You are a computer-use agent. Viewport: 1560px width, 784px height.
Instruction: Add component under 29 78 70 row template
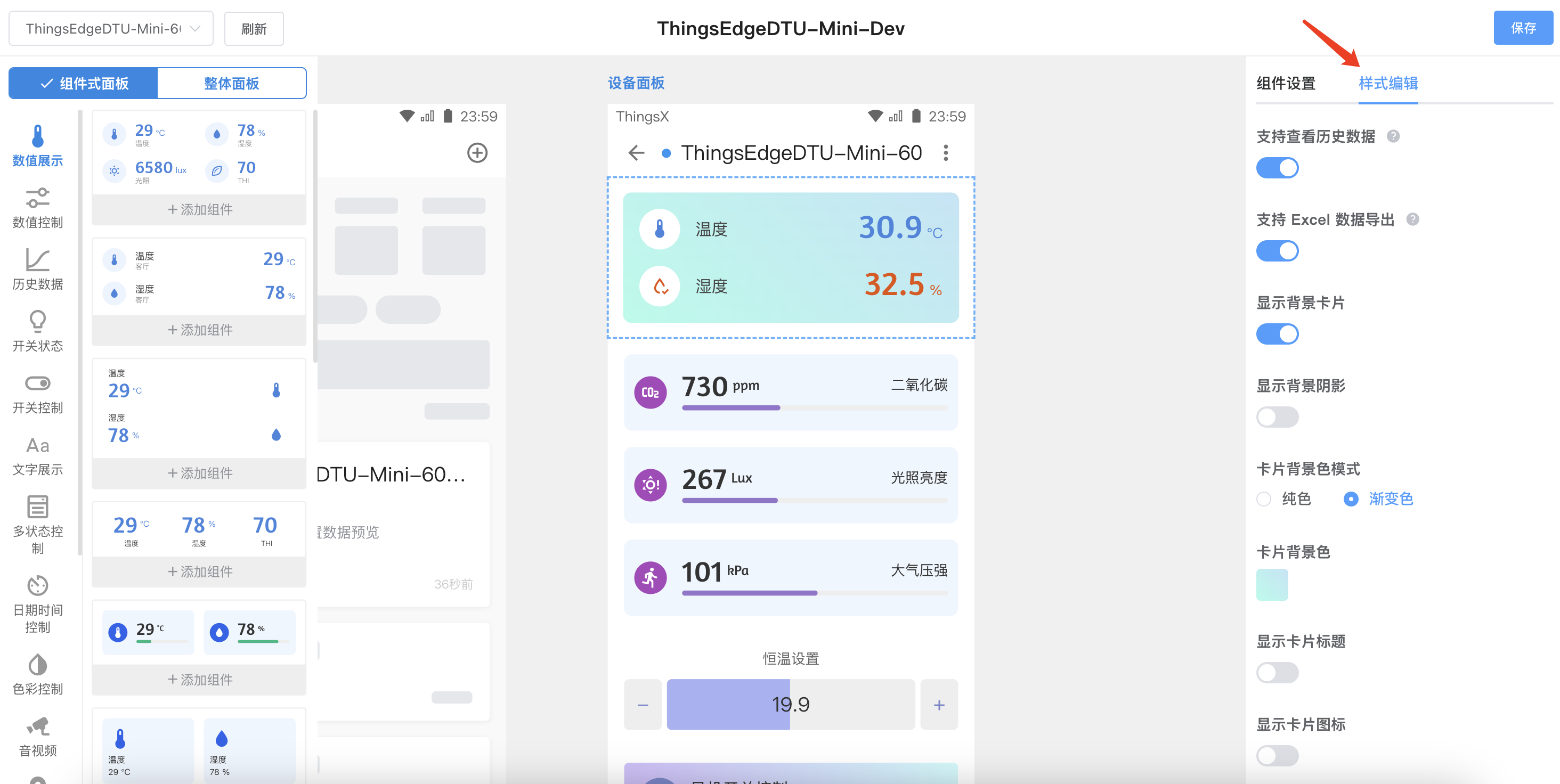pyautogui.click(x=199, y=571)
